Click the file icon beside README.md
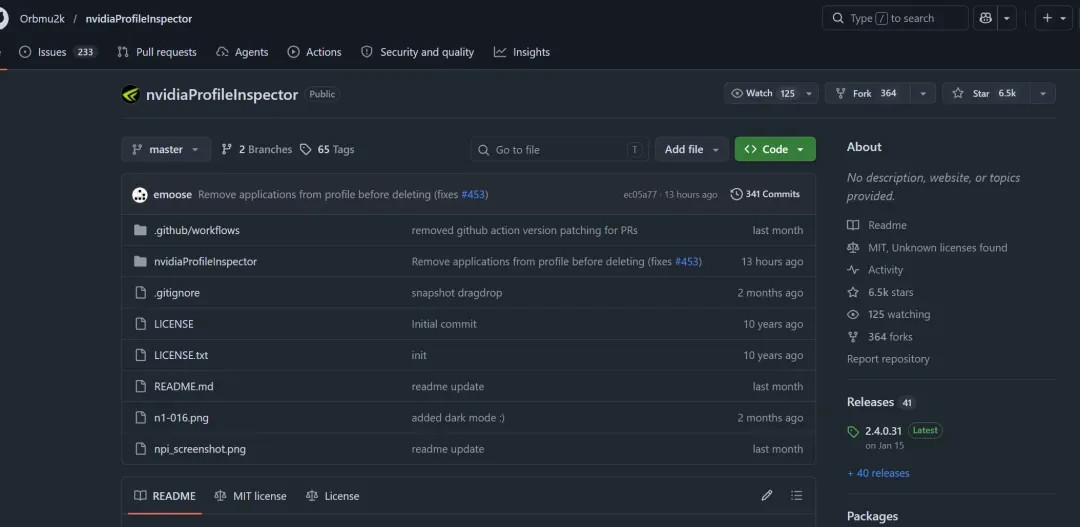 (x=141, y=386)
